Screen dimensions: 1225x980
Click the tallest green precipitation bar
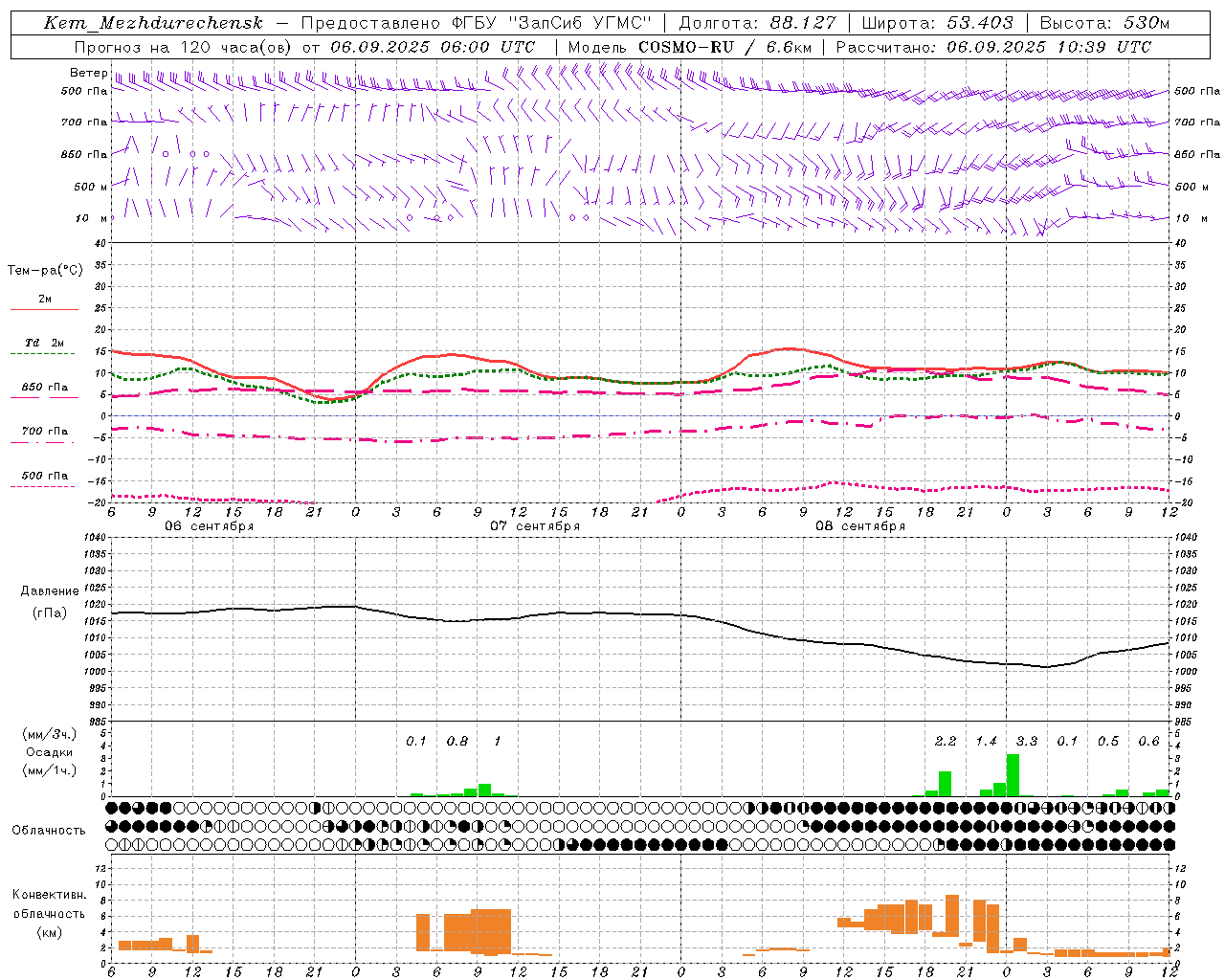(x=1013, y=775)
